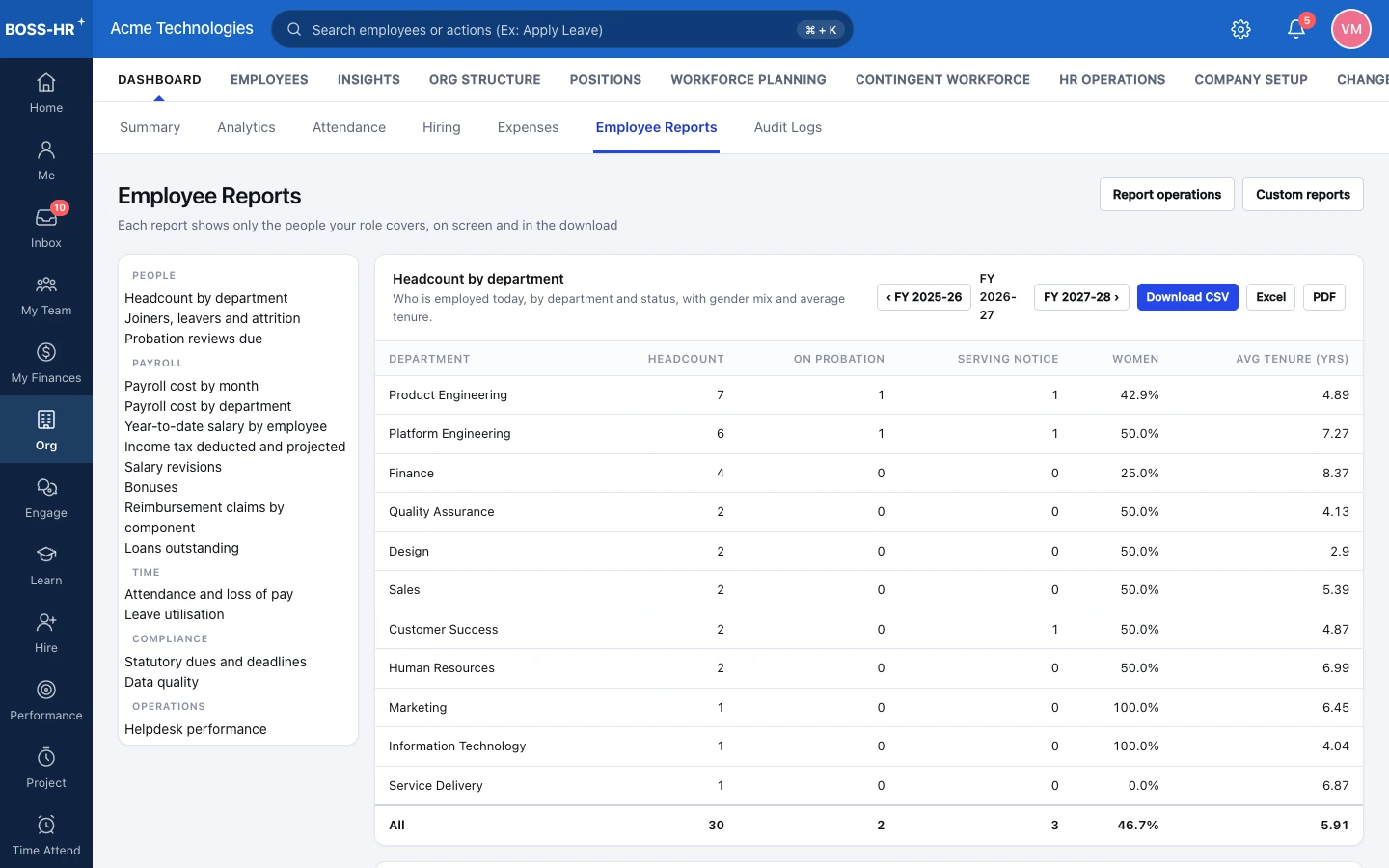Open the Project section

click(46, 768)
